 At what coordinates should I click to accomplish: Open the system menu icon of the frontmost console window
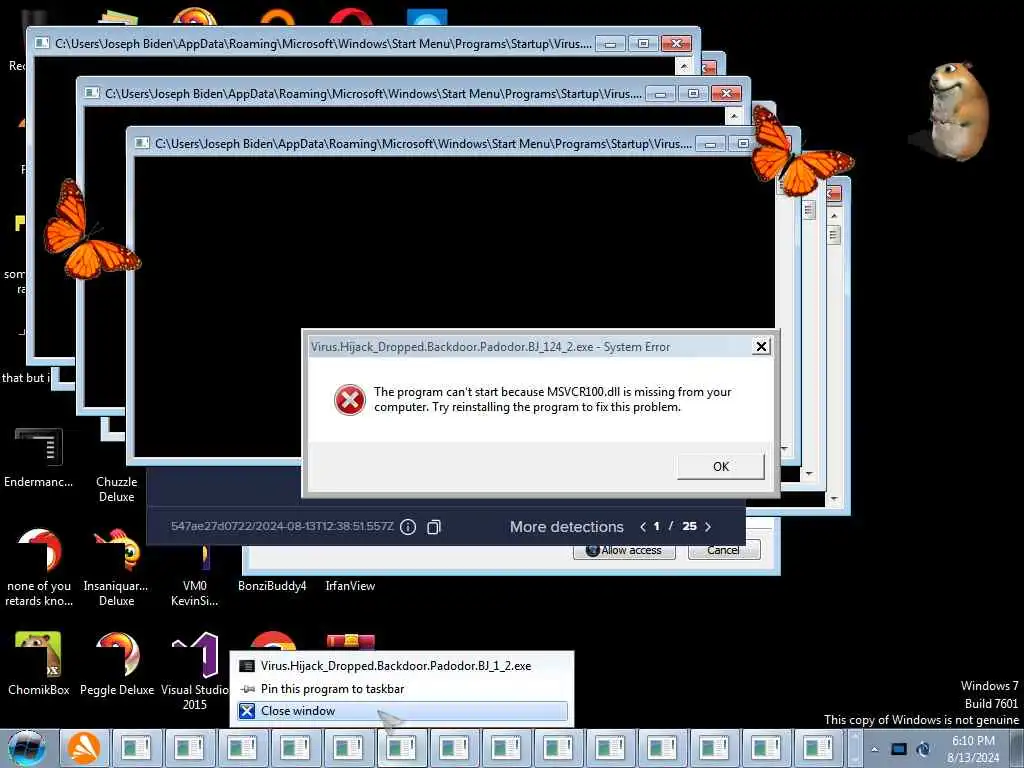click(x=142, y=143)
